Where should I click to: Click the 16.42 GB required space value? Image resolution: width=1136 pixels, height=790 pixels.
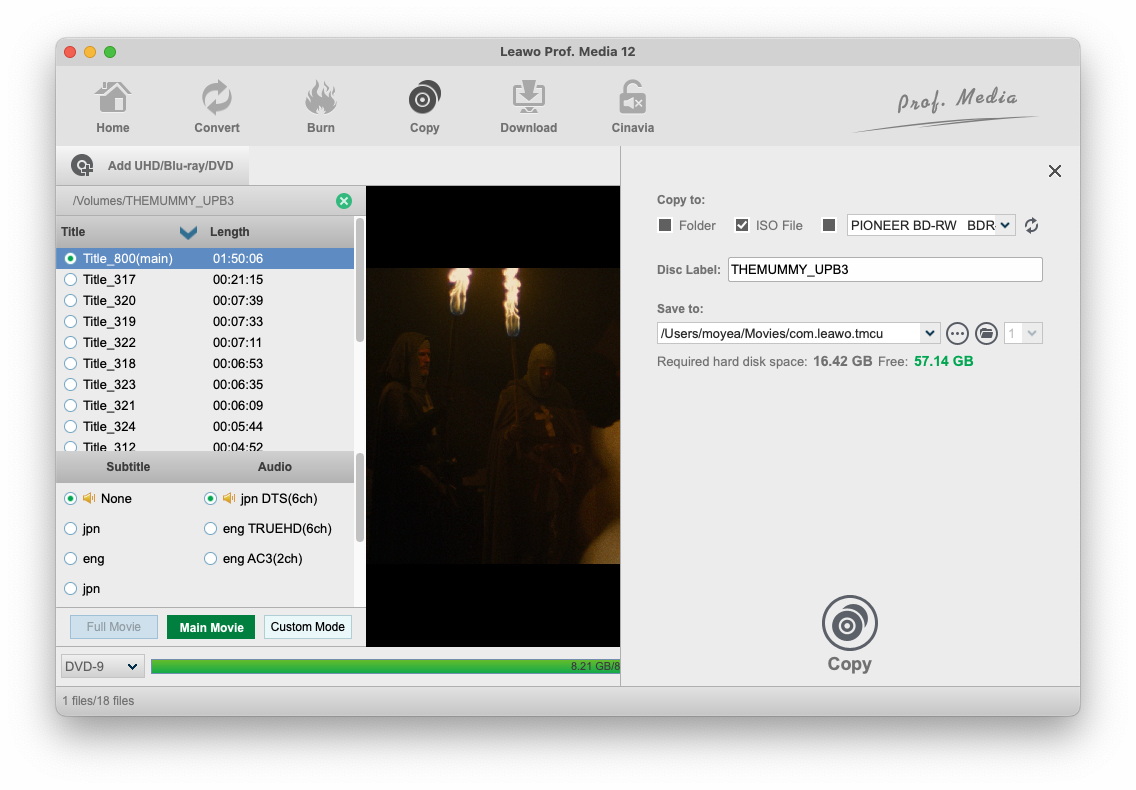(x=843, y=362)
